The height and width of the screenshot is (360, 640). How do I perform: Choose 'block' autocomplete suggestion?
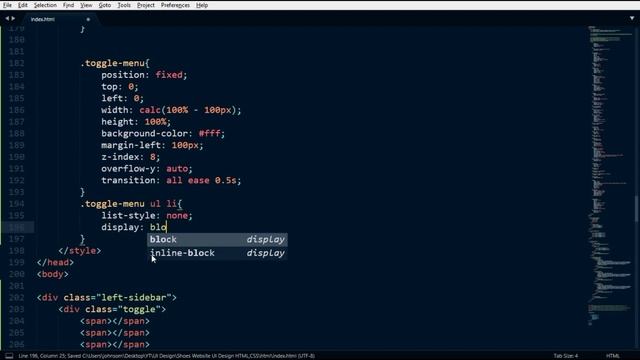(217, 240)
